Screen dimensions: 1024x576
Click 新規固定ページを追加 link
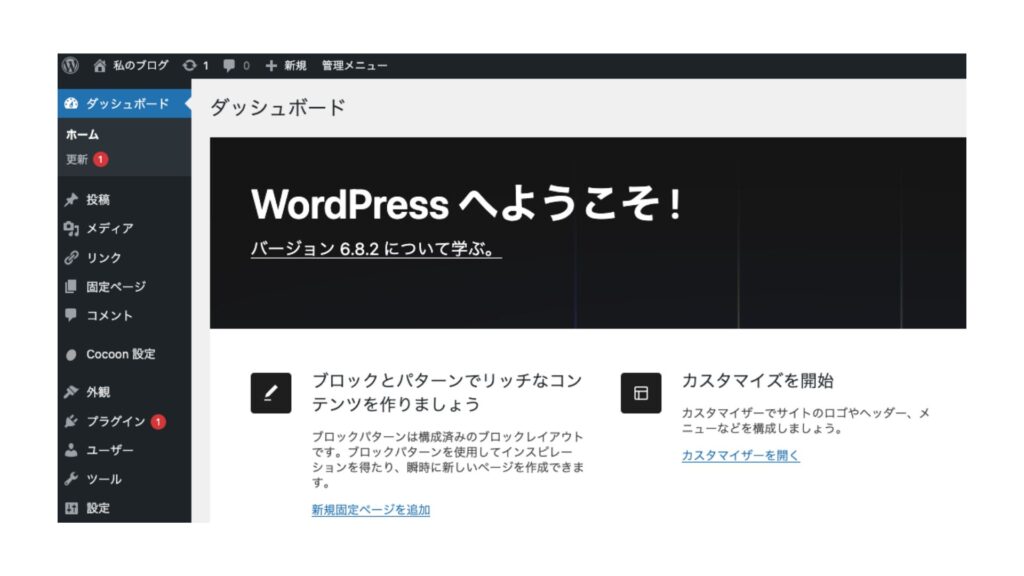tap(371, 510)
